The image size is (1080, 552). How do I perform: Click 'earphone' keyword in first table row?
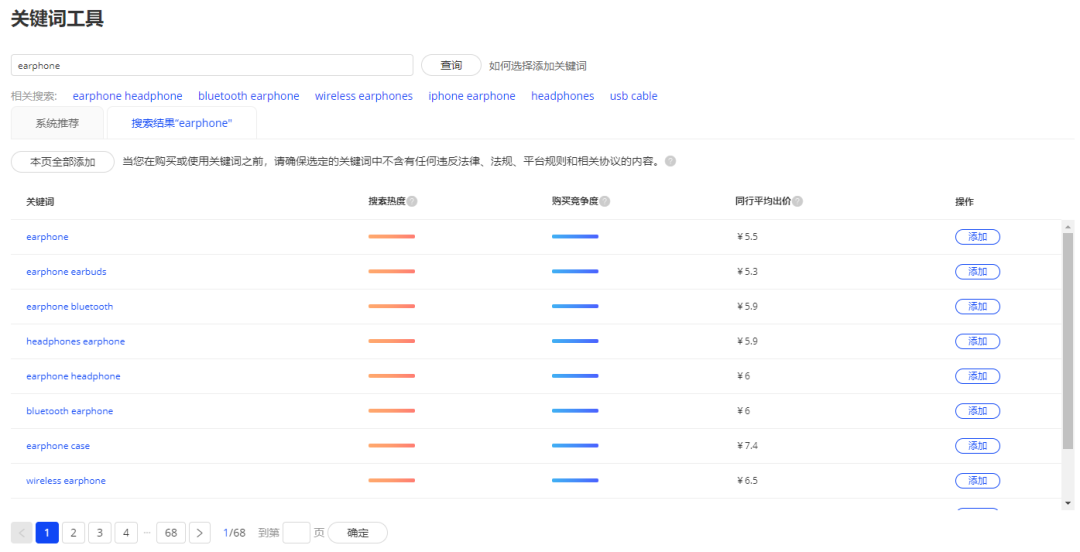pyautogui.click(x=48, y=237)
